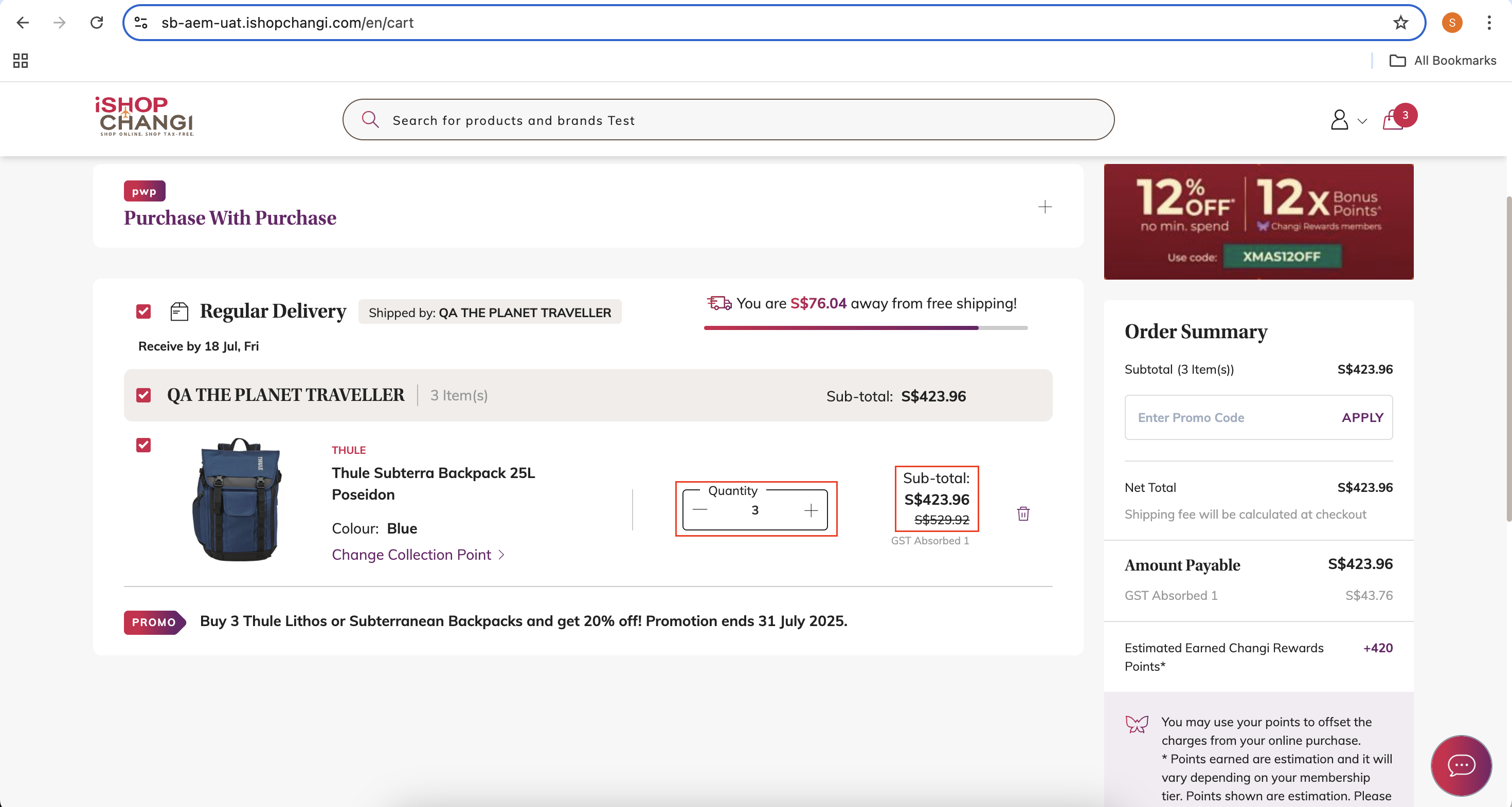Open the All Bookmarks folder
Image resolution: width=1512 pixels, height=807 pixels.
tap(1443, 61)
